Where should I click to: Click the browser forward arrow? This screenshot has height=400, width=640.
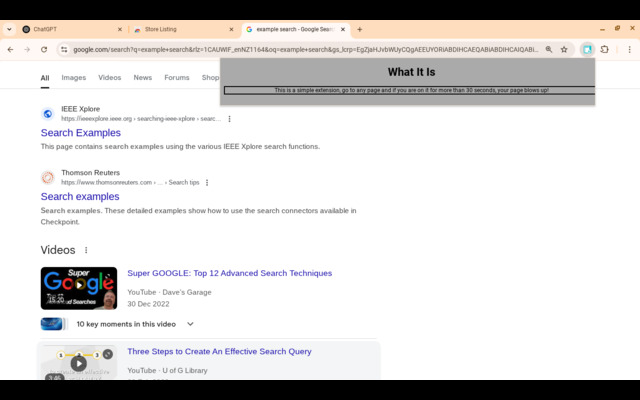pos(27,49)
